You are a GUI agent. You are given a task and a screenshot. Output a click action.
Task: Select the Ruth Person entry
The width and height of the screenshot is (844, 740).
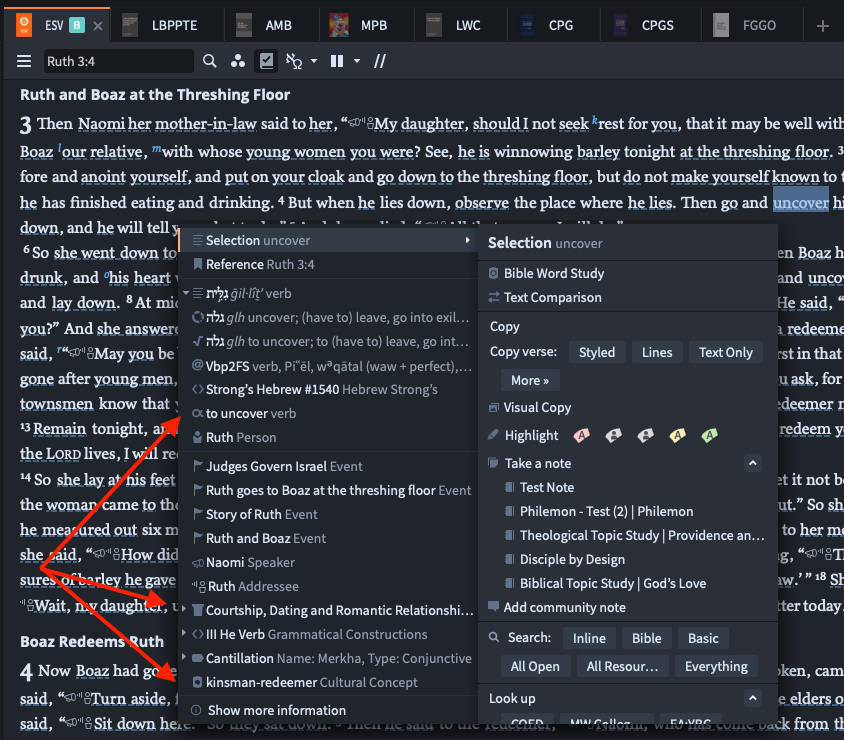pyautogui.click(x=328, y=438)
